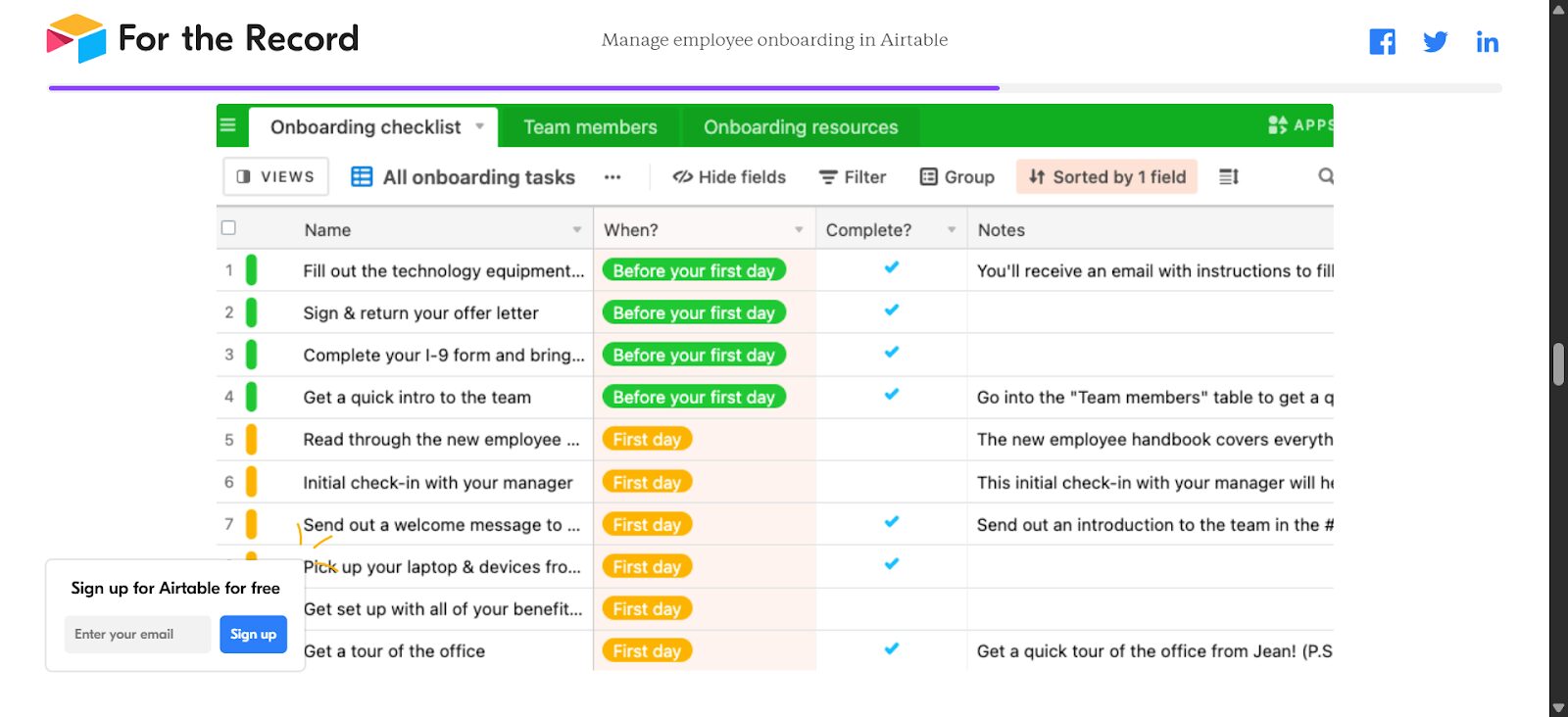Select Get set up with all of your benefit cell
The width and height of the screenshot is (1568, 717).
pyautogui.click(x=443, y=608)
